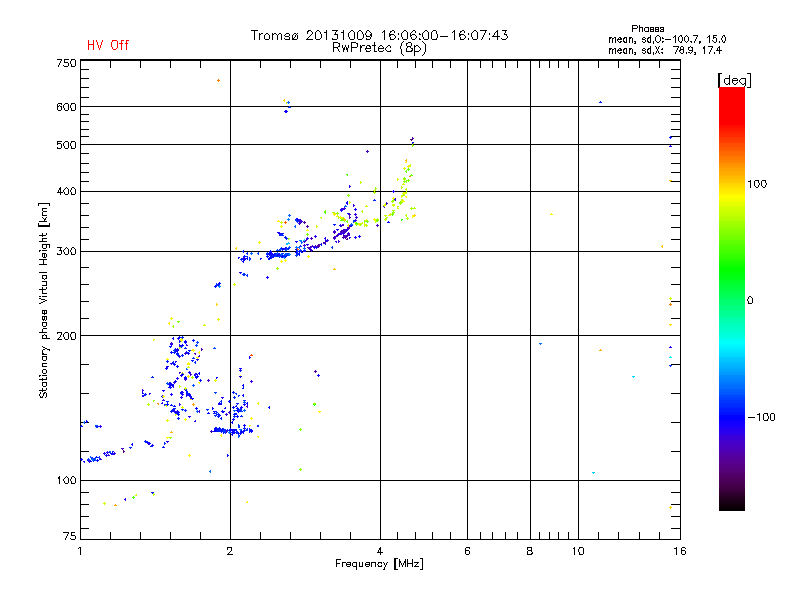Click the x-axis '1' tick label

click(80, 551)
